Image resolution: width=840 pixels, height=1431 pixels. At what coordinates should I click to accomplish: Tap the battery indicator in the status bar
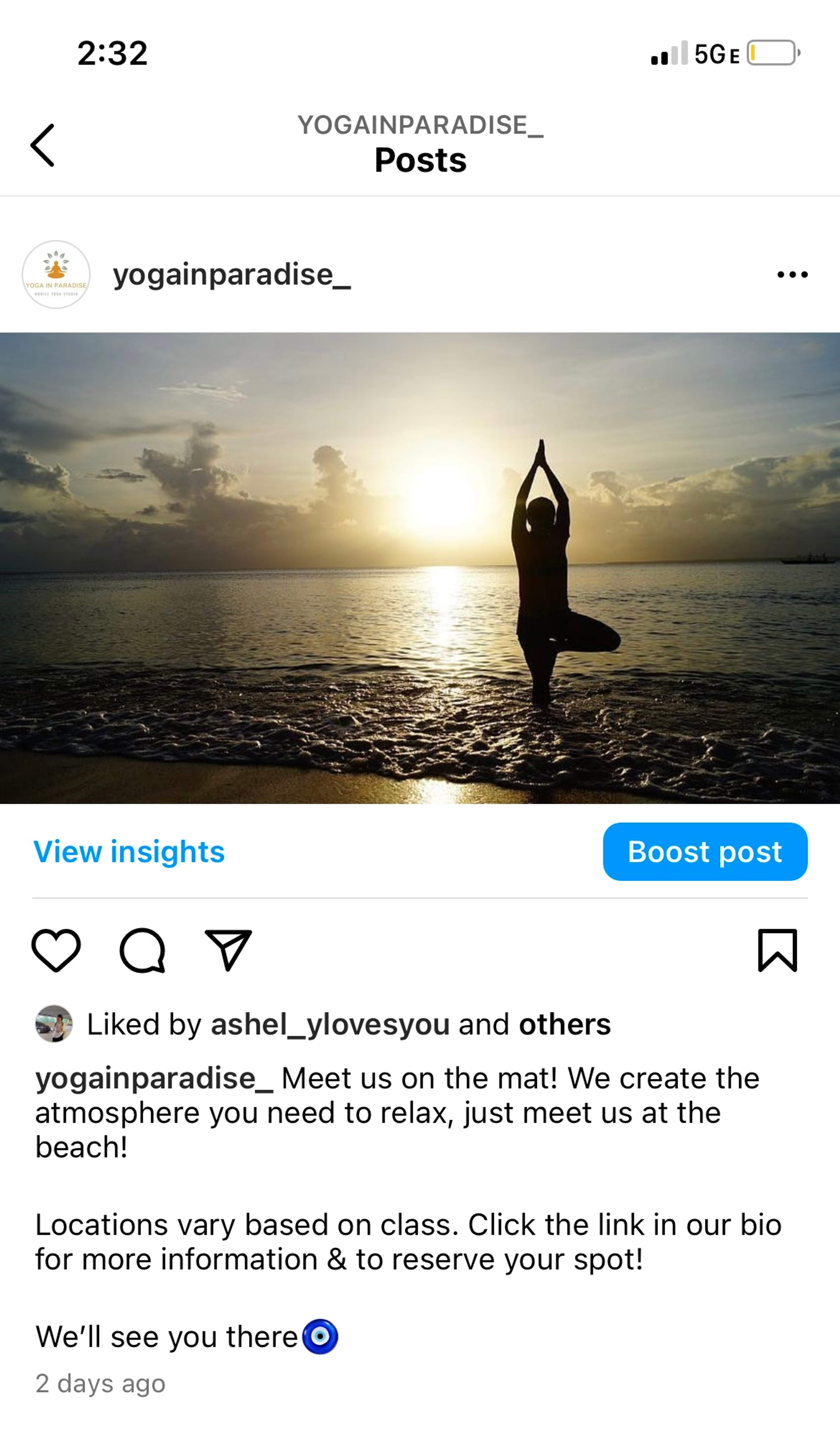[773, 53]
